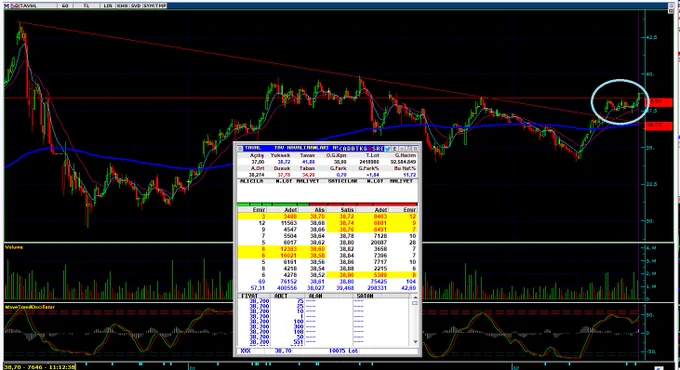Click the scroll down arrow of the trades list

[x=415, y=342]
